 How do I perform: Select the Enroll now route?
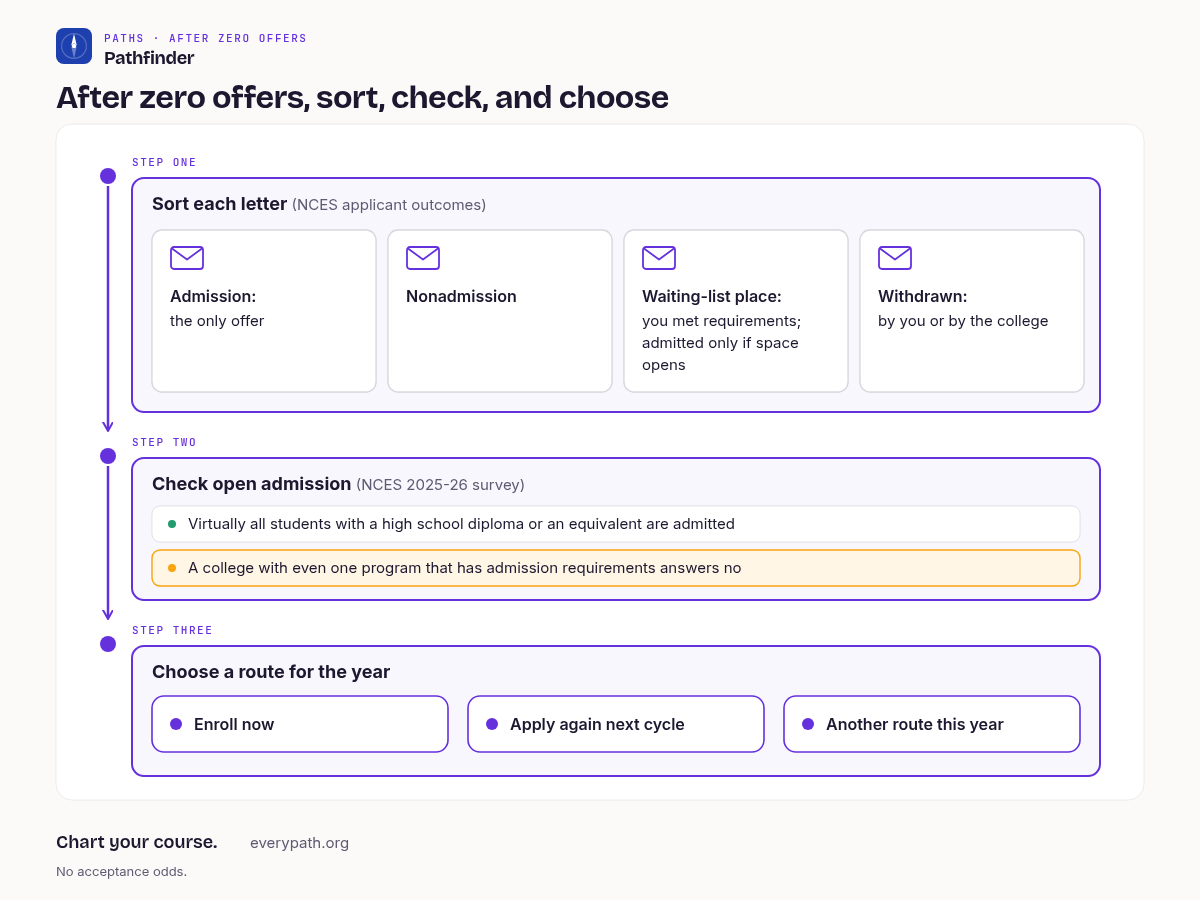(300, 724)
